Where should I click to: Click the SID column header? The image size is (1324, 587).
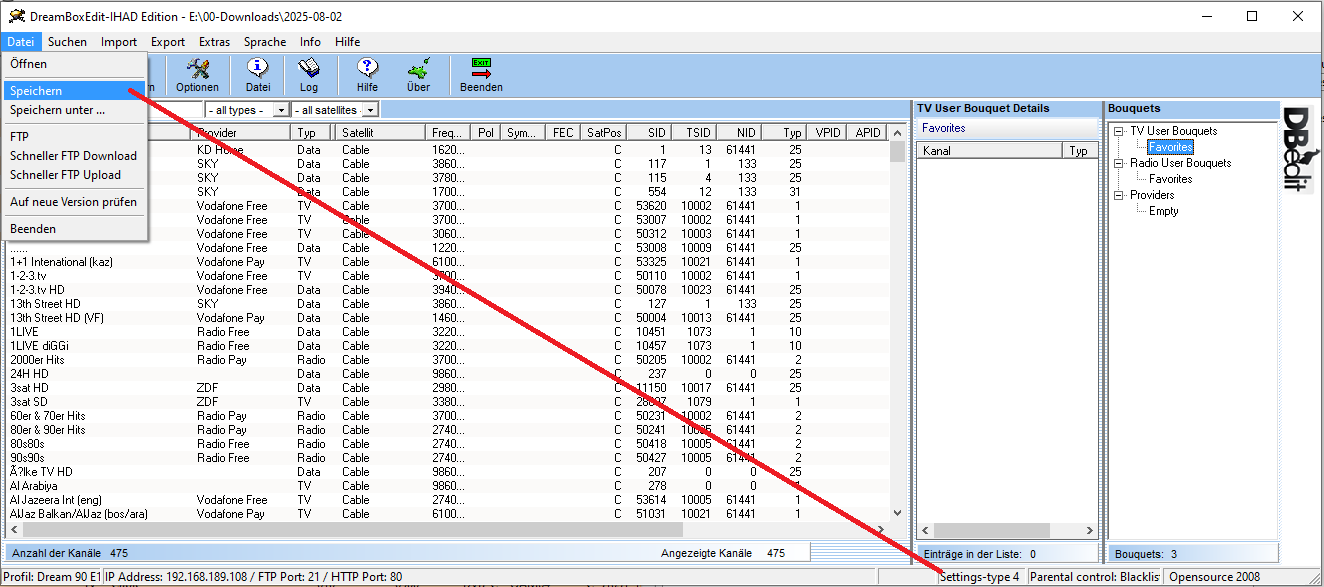656,132
